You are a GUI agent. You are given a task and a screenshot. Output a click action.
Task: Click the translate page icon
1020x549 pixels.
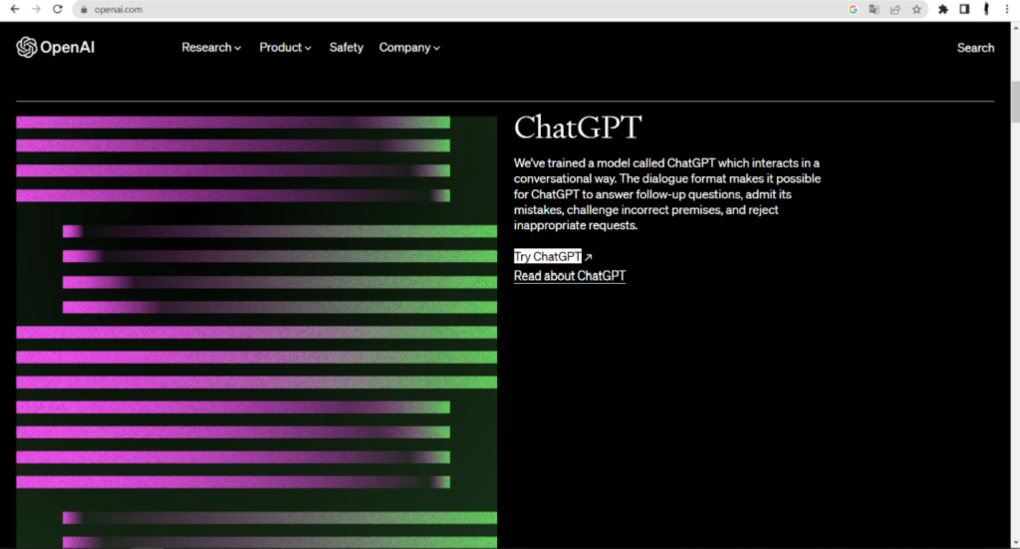tap(874, 9)
